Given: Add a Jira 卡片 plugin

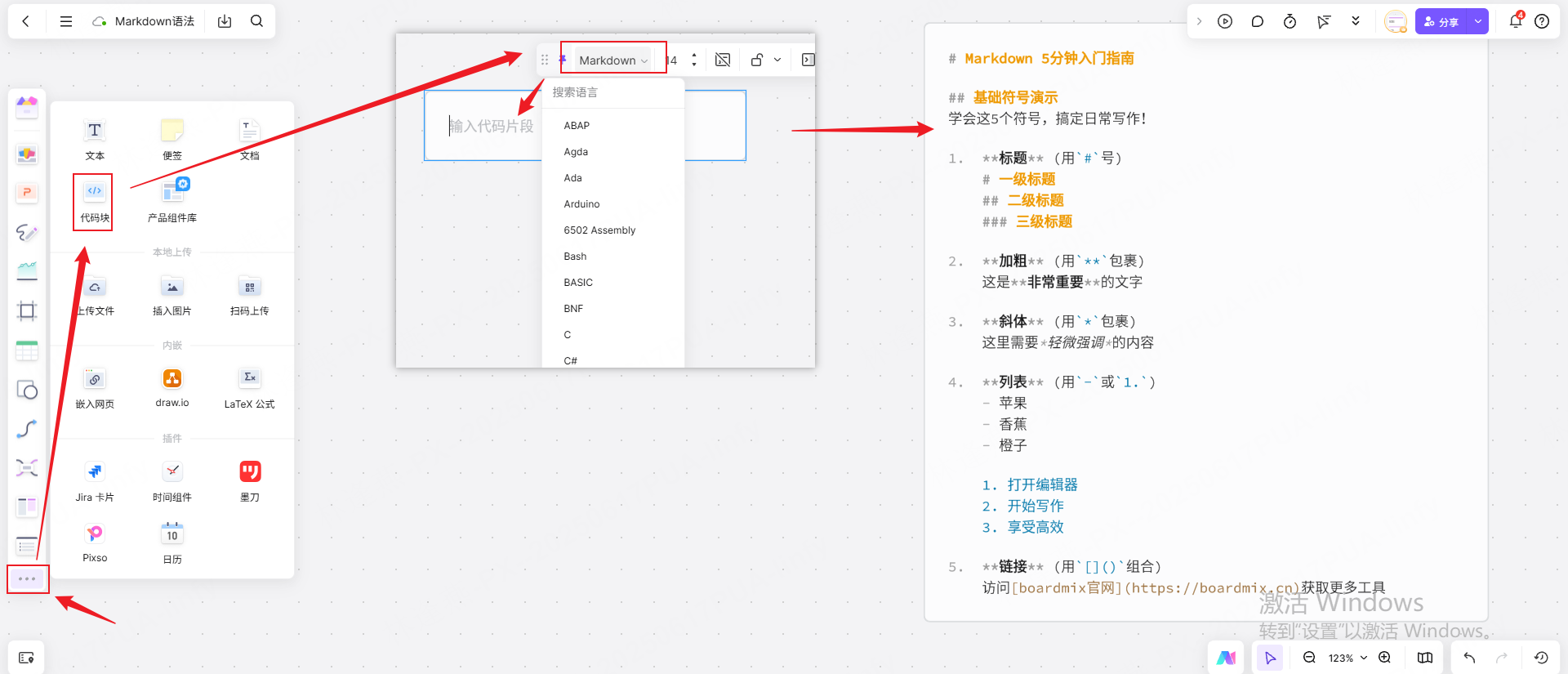Looking at the screenshot, I should [x=95, y=481].
